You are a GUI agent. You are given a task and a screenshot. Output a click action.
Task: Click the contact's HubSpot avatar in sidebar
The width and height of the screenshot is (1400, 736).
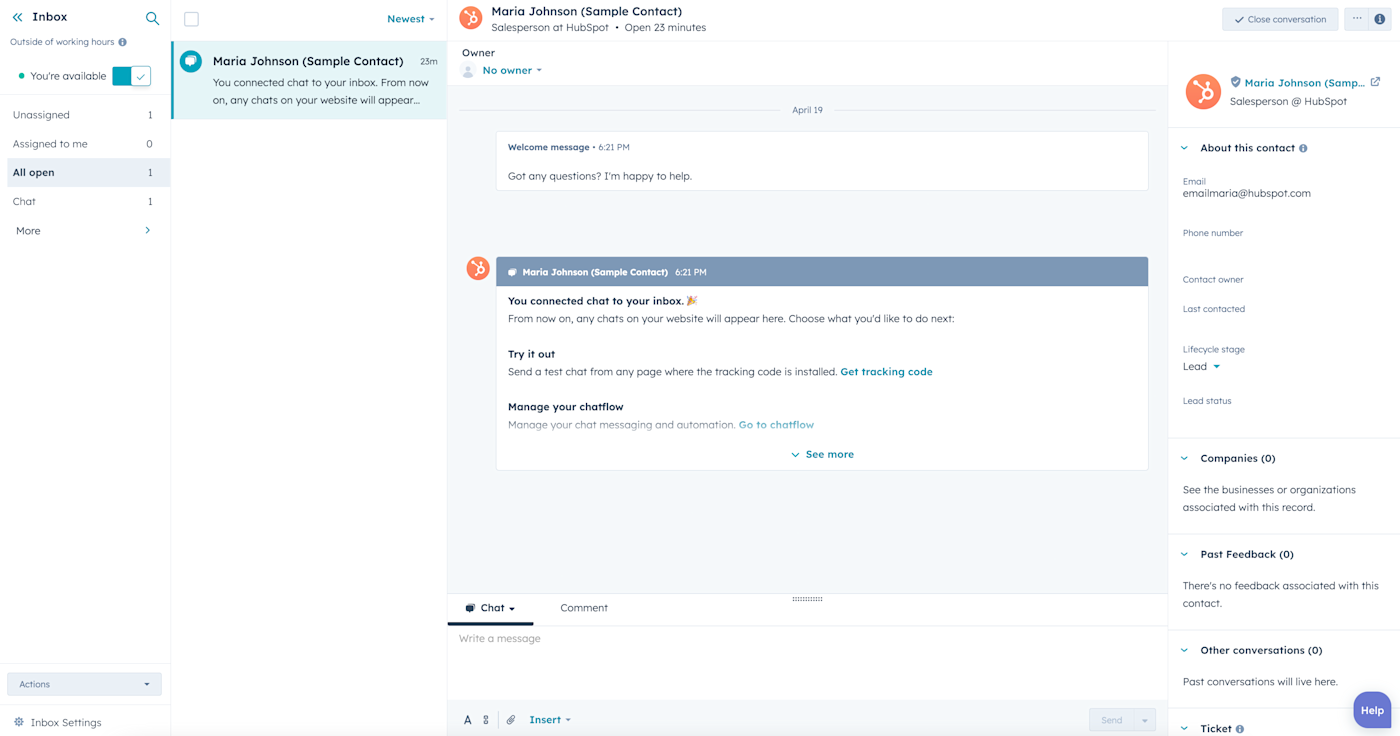point(1203,91)
